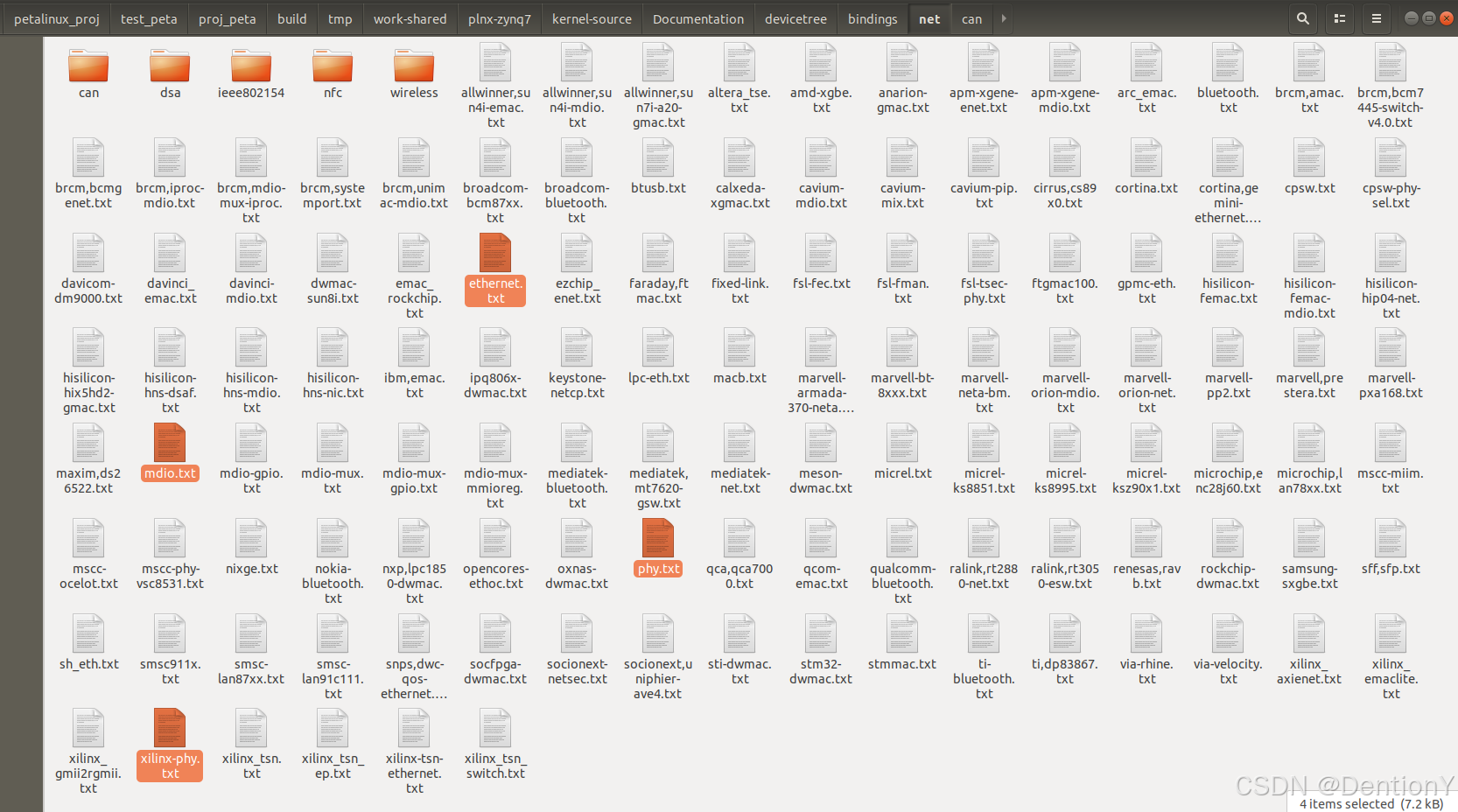Click the 'altera_tse.txt' file name
This screenshot has width=1458, height=812.
[740, 101]
